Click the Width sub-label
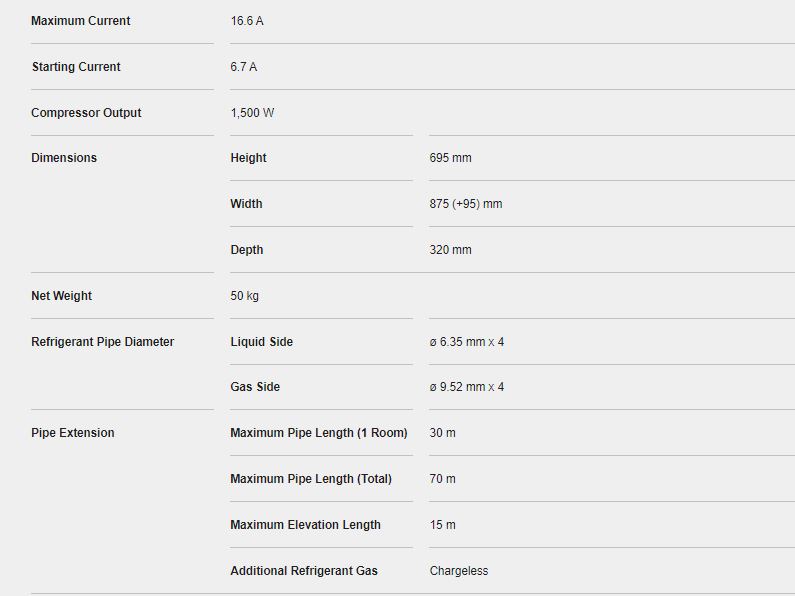 [x=246, y=204]
